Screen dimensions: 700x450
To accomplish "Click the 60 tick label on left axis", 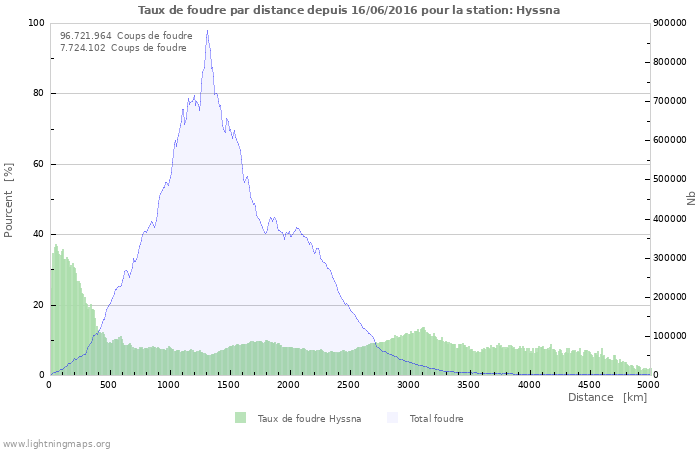I will click(x=39, y=164).
